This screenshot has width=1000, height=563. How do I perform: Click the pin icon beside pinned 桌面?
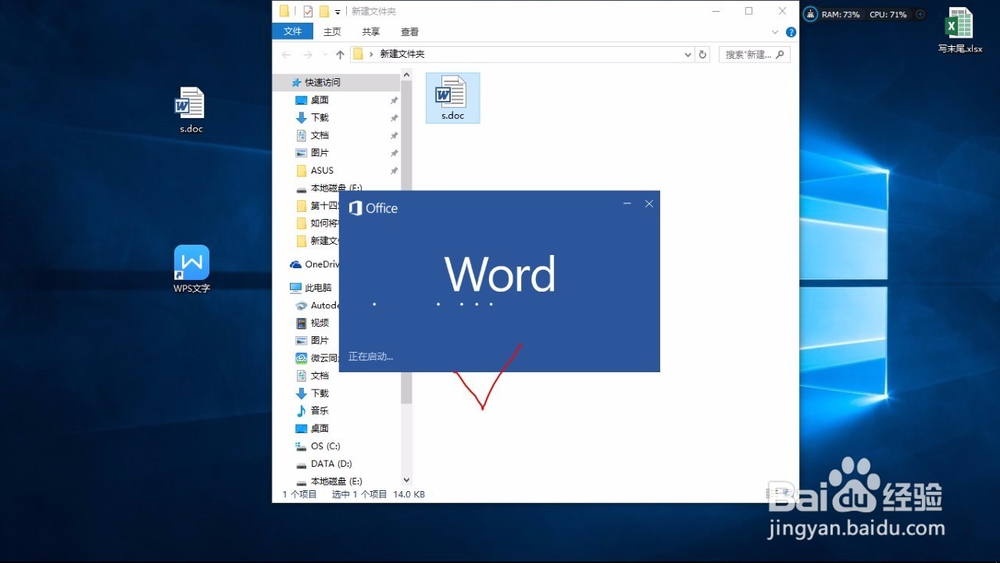pos(394,100)
